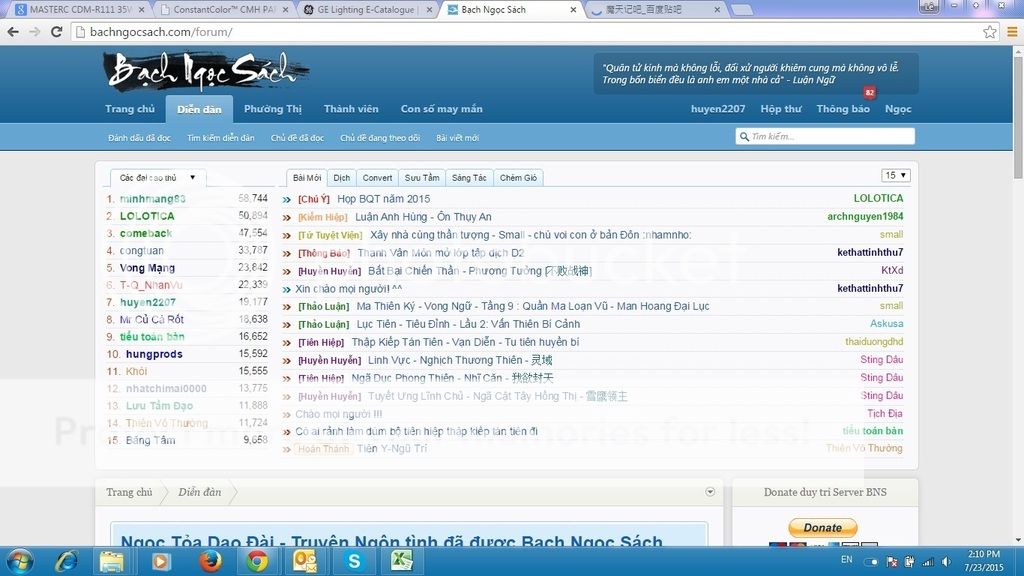The height and width of the screenshot is (576, 1024).
Task: Open thread Thập Kiếp Tán Tiên - Vạn Diễn
Action: 465,342
